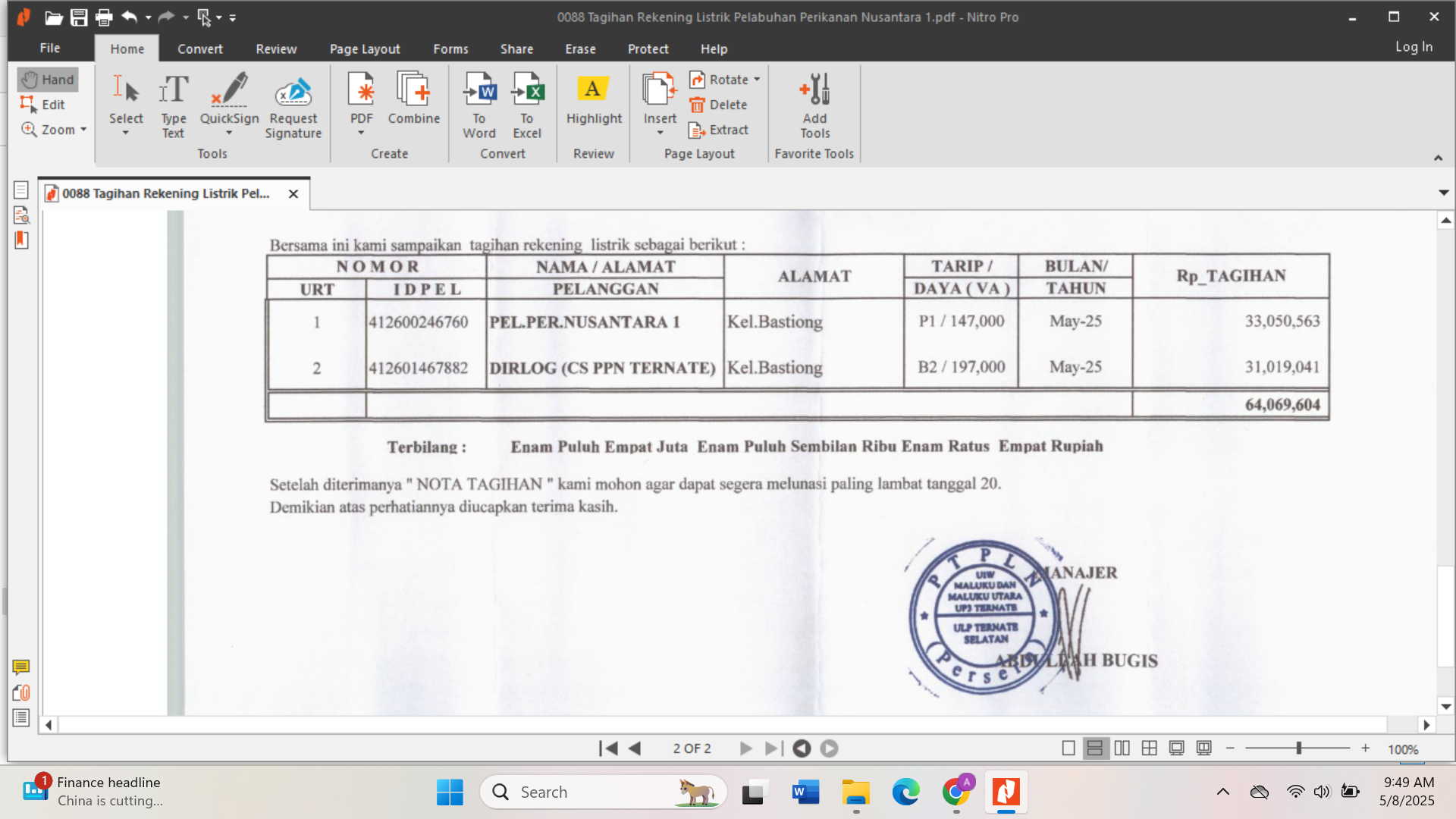The width and height of the screenshot is (1456, 819).
Task: Go to previous view
Action: (802, 748)
